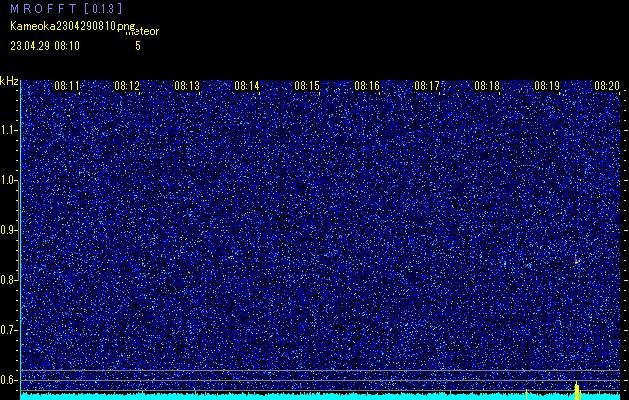Select the 08:13 time label

(x=187, y=86)
